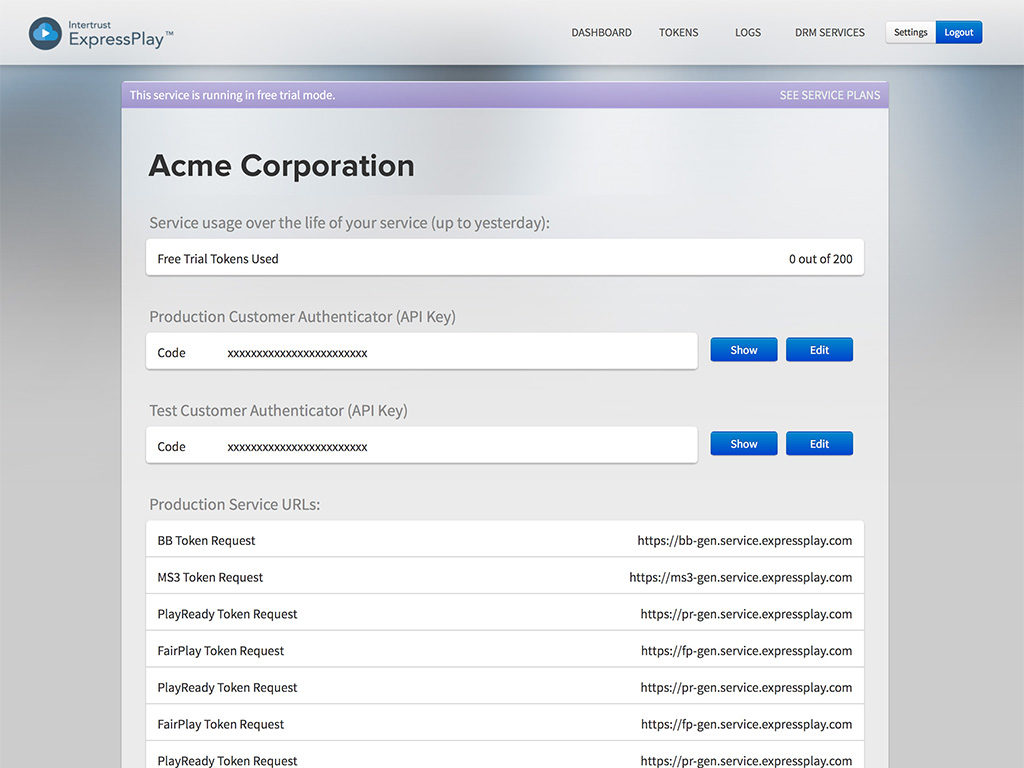Viewport: 1024px width, 768px height.
Task: Click the ms3-gen.service.expressplay.com URL
Action: pos(741,577)
